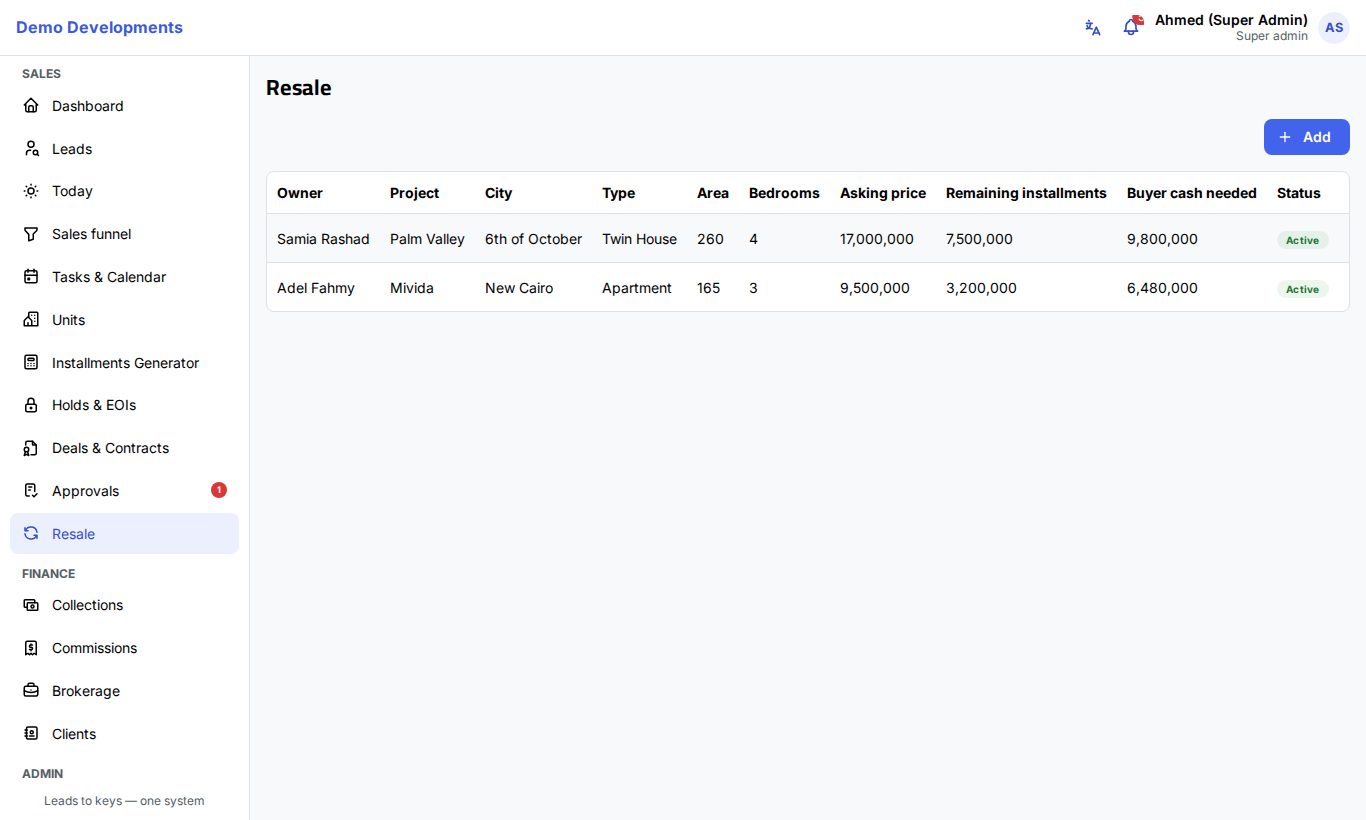Click the Collections cash icon
This screenshot has width=1366, height=820.
click(x=31, y=605)
